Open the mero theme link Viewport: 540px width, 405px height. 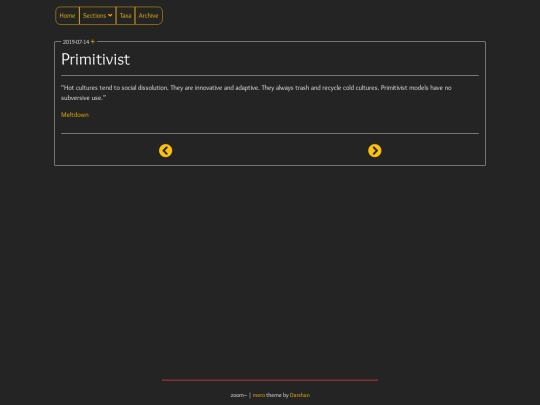[x=259, y=395]
